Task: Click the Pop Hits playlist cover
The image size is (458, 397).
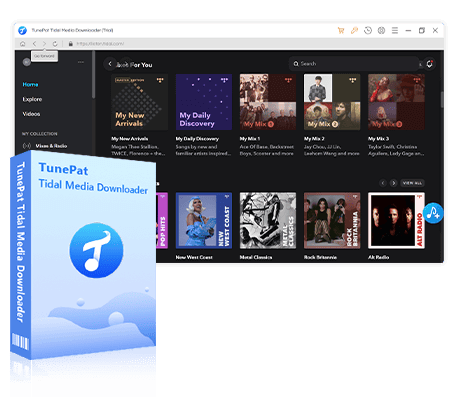Action: (162, 220)
